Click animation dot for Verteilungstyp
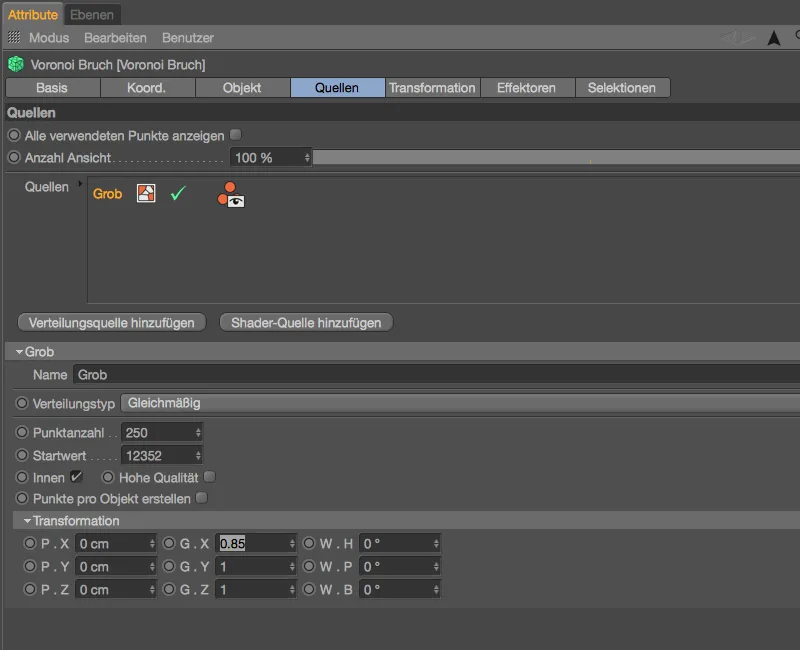The image size is (800, 650). [x=22, y=403]
